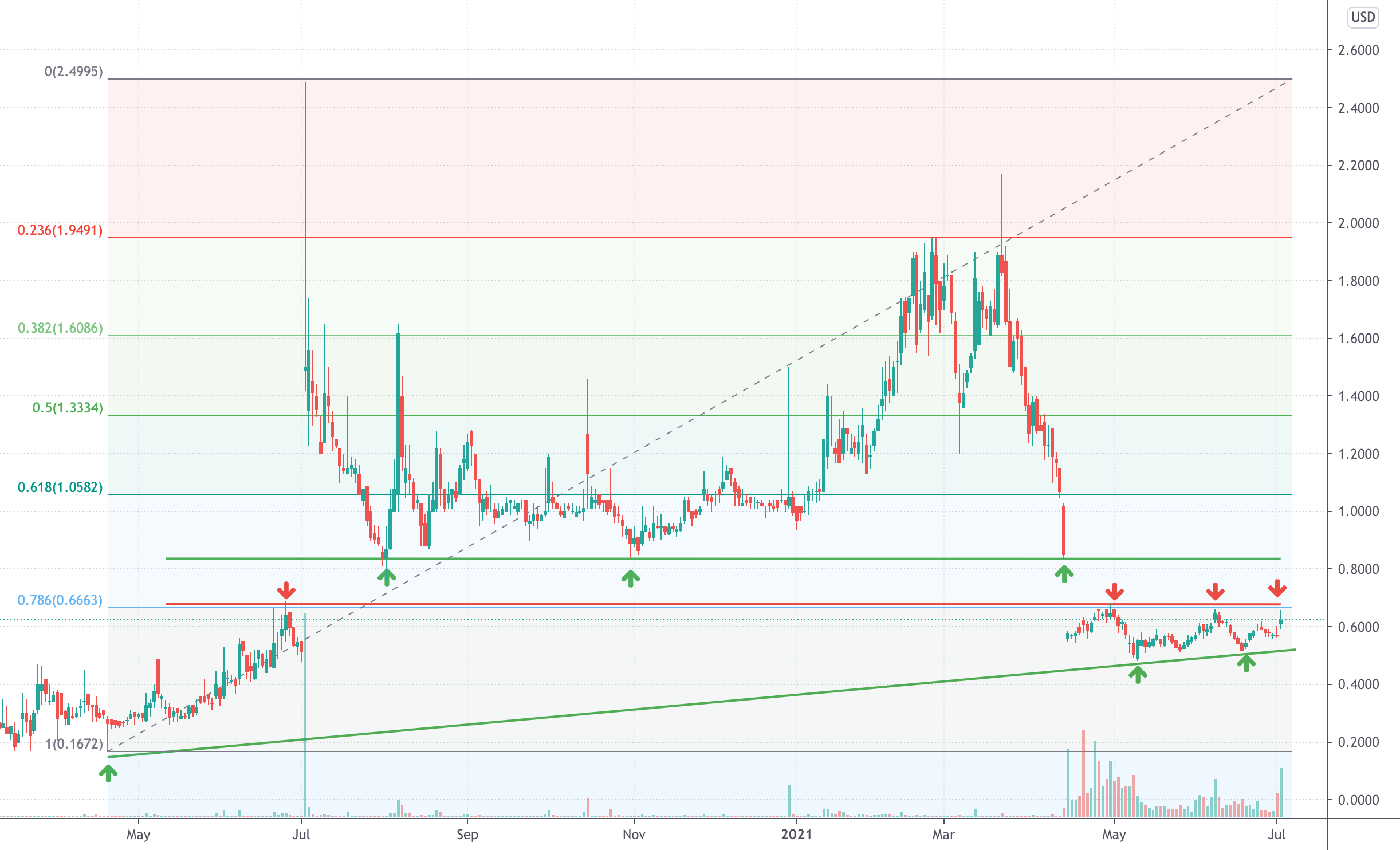Click the 2.4000 price axis label
Screen dimensions: 1400x850
[x=1358, y=108]
